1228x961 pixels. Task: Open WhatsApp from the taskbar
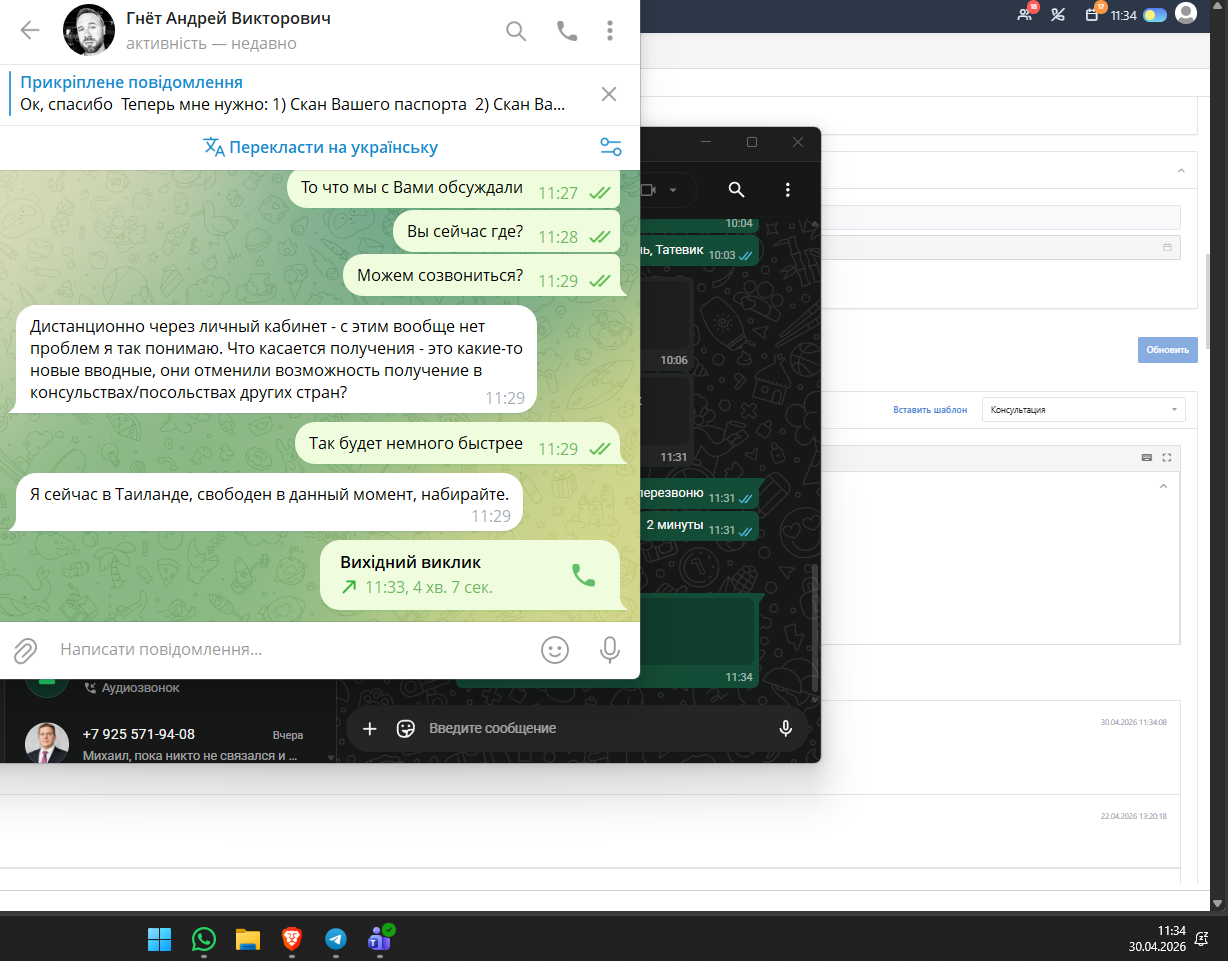[204, 939]
